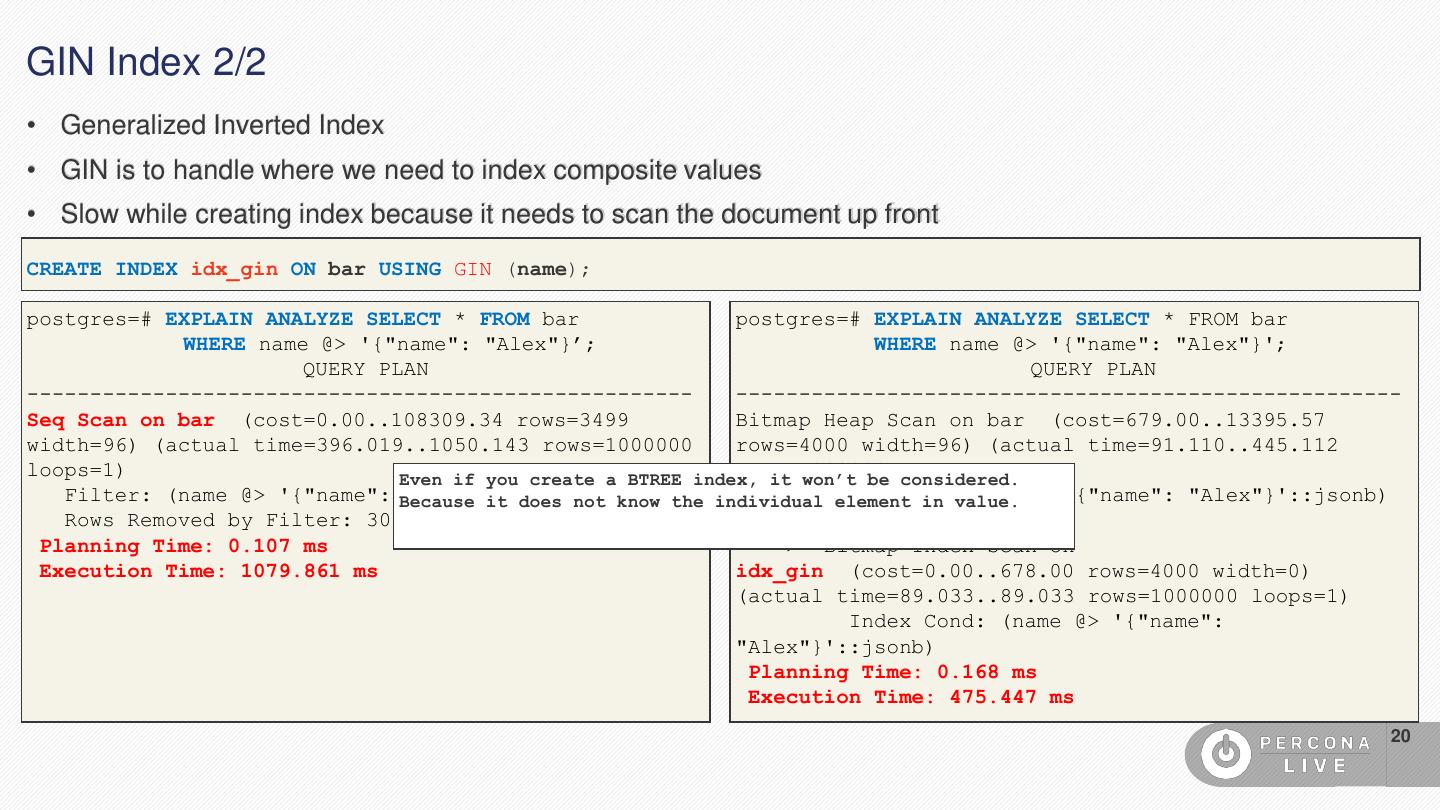
Task: Click 'Bitmap Heap Scan on bar' text
Action: [x=879, y=421]
